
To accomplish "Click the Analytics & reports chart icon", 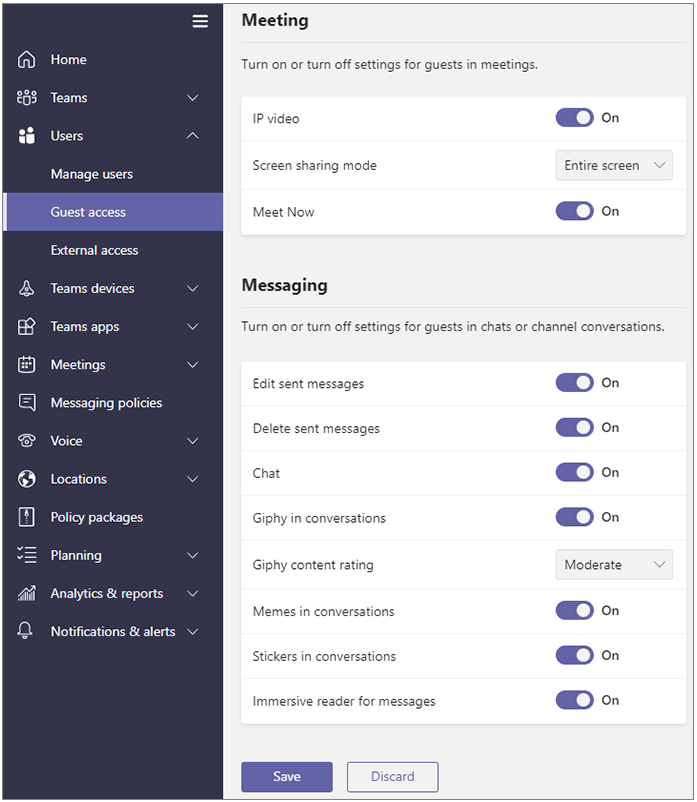I will (27, 593).
